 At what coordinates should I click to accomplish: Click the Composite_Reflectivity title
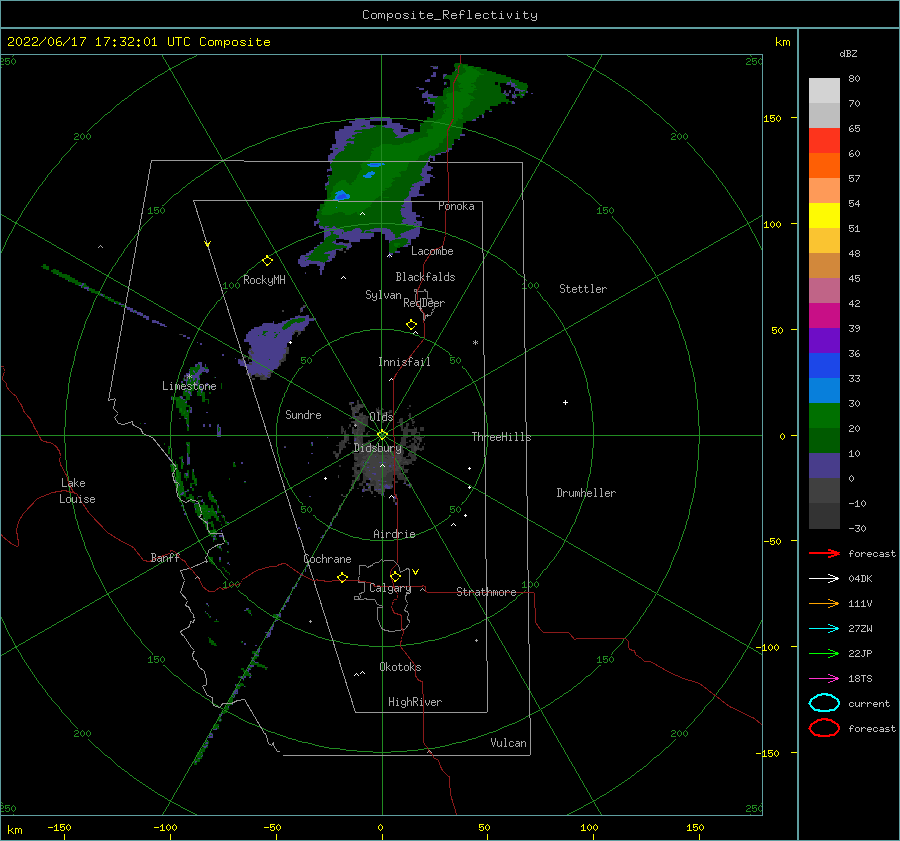pos(450,15)
